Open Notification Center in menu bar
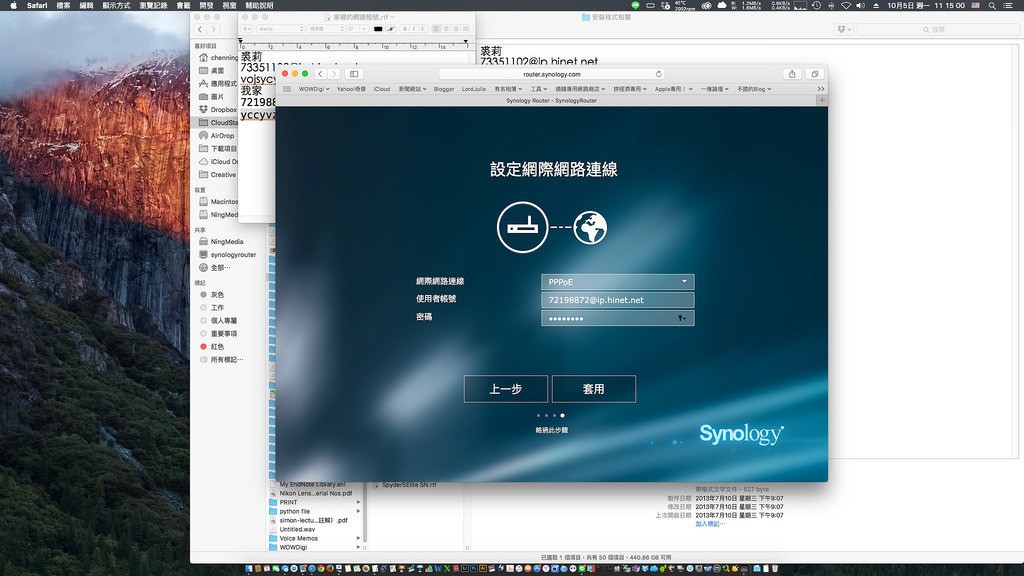 coord(1008,5)
